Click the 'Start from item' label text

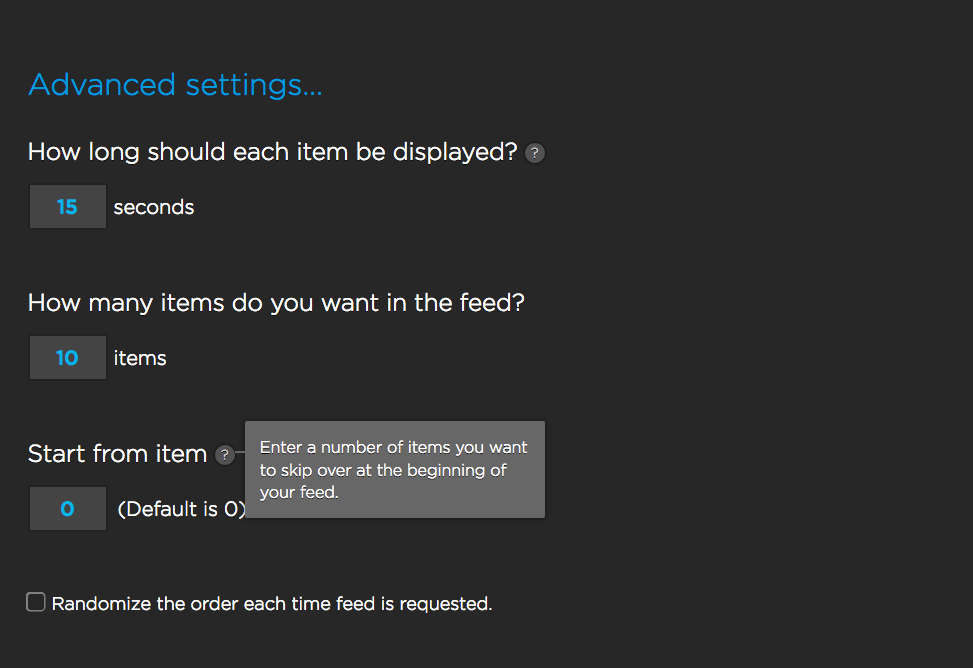(x=117, y=454)
